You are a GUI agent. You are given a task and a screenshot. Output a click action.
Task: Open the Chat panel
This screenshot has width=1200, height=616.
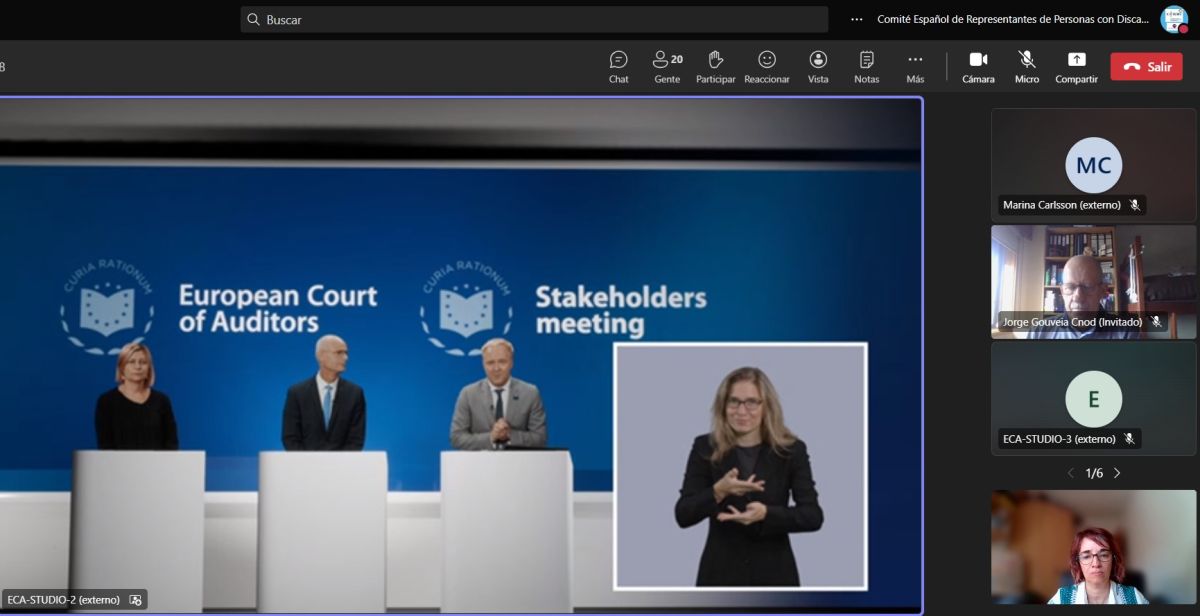[618, 67]
